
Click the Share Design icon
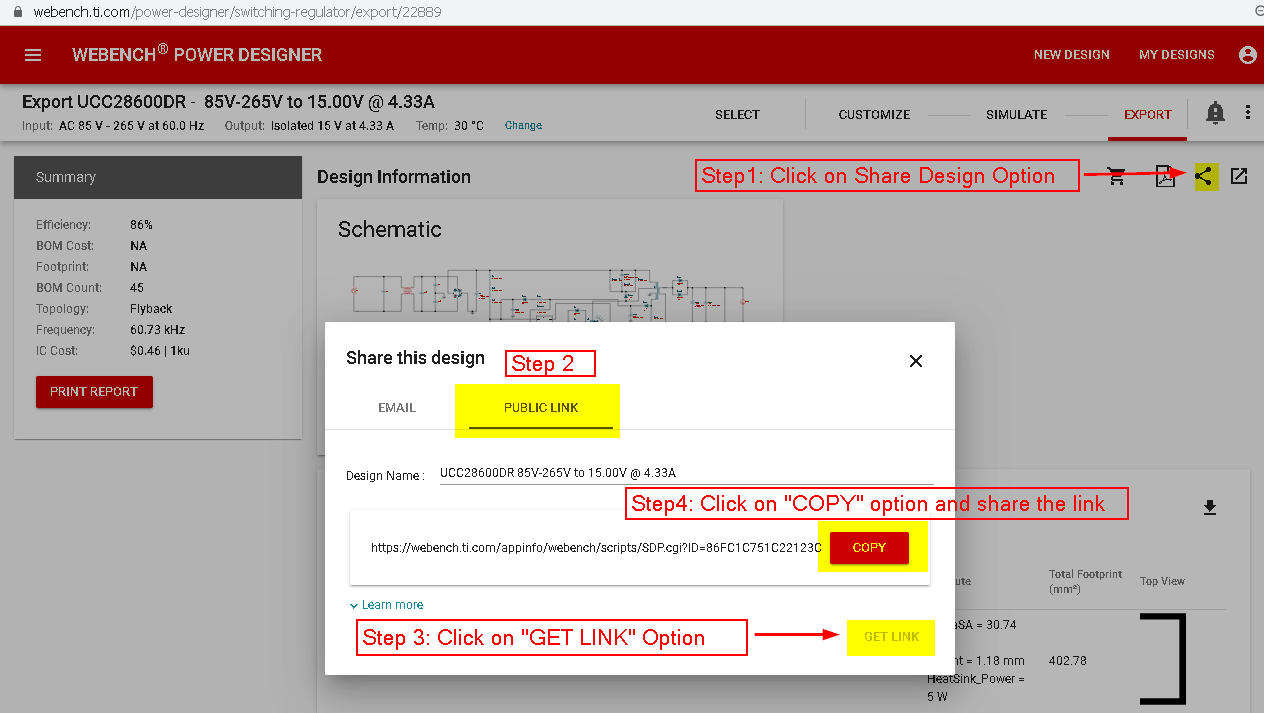coord(1204,177)
